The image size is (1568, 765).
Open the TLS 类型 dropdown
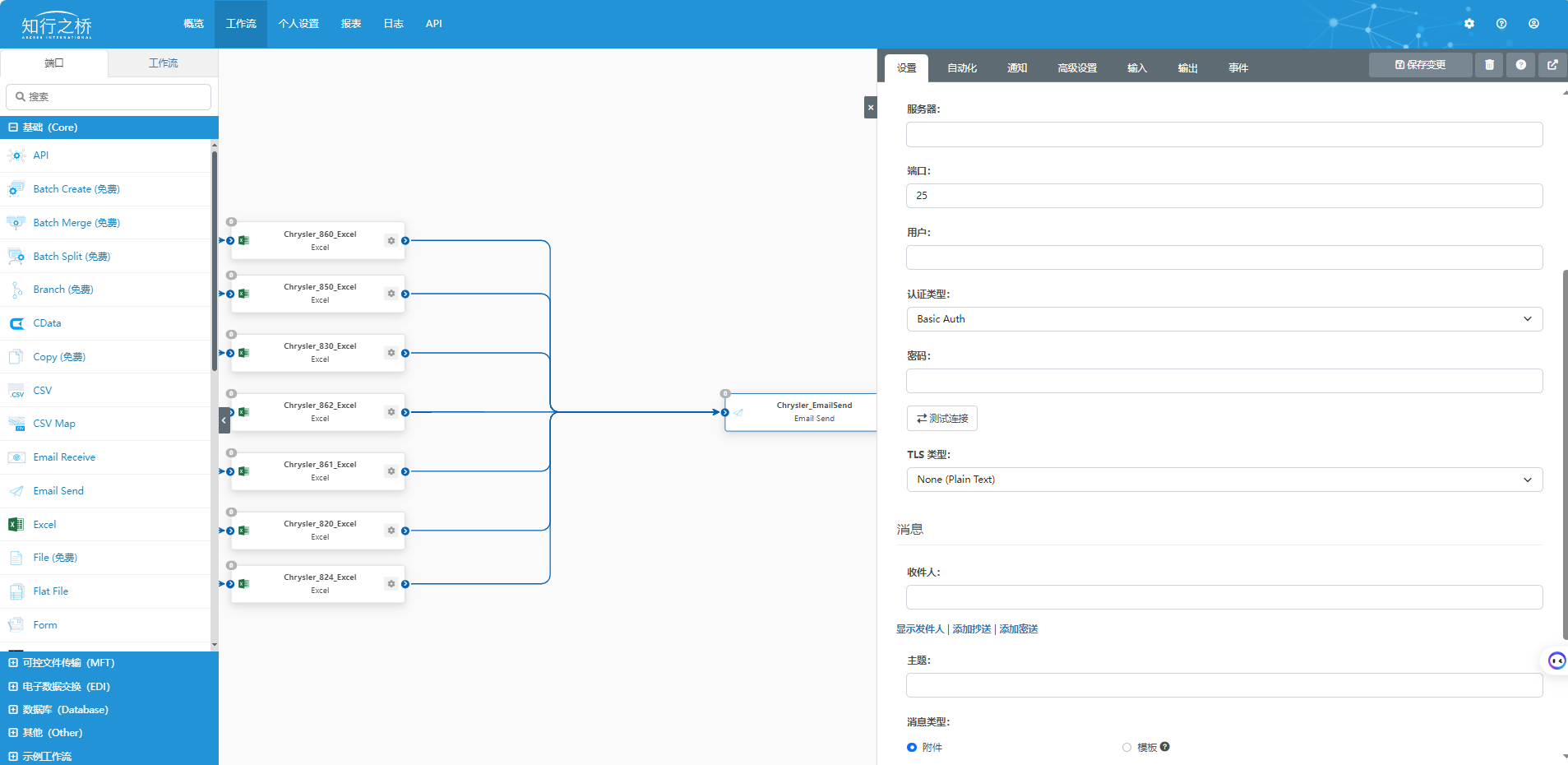tap(1223, 480)
